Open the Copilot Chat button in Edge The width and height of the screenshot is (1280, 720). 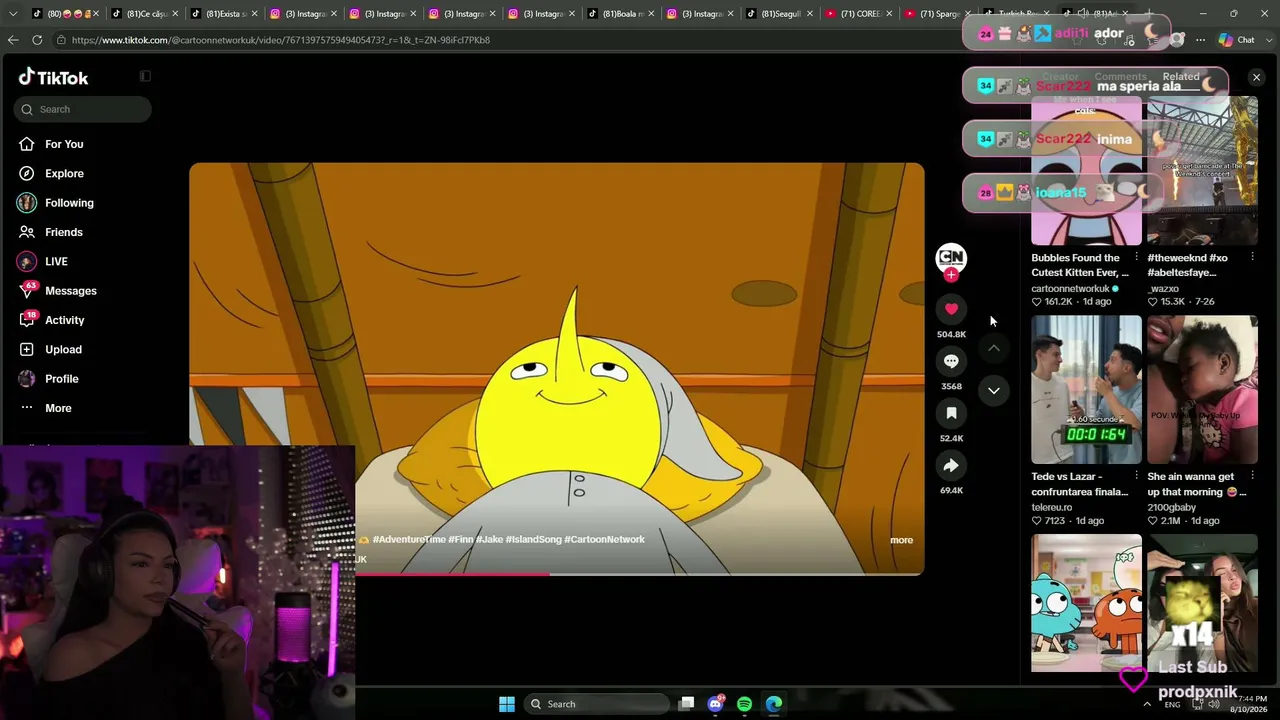(1236, 40)
